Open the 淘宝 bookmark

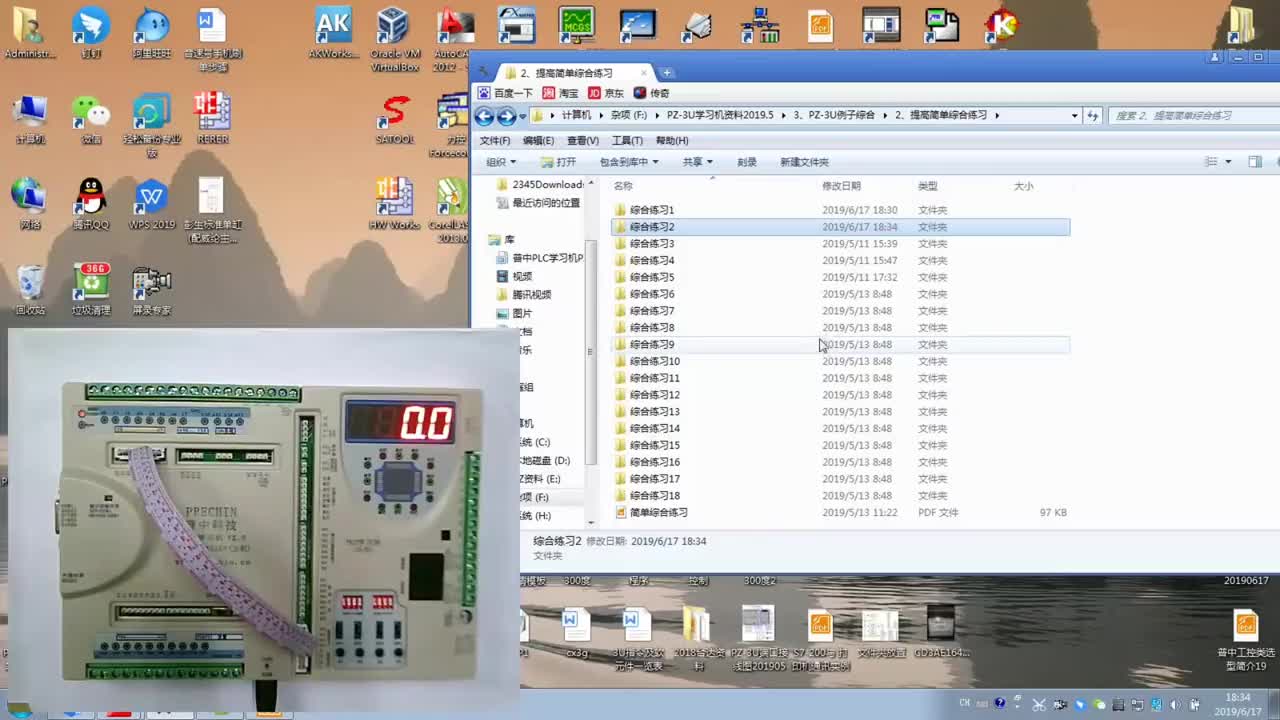[561, 93]
